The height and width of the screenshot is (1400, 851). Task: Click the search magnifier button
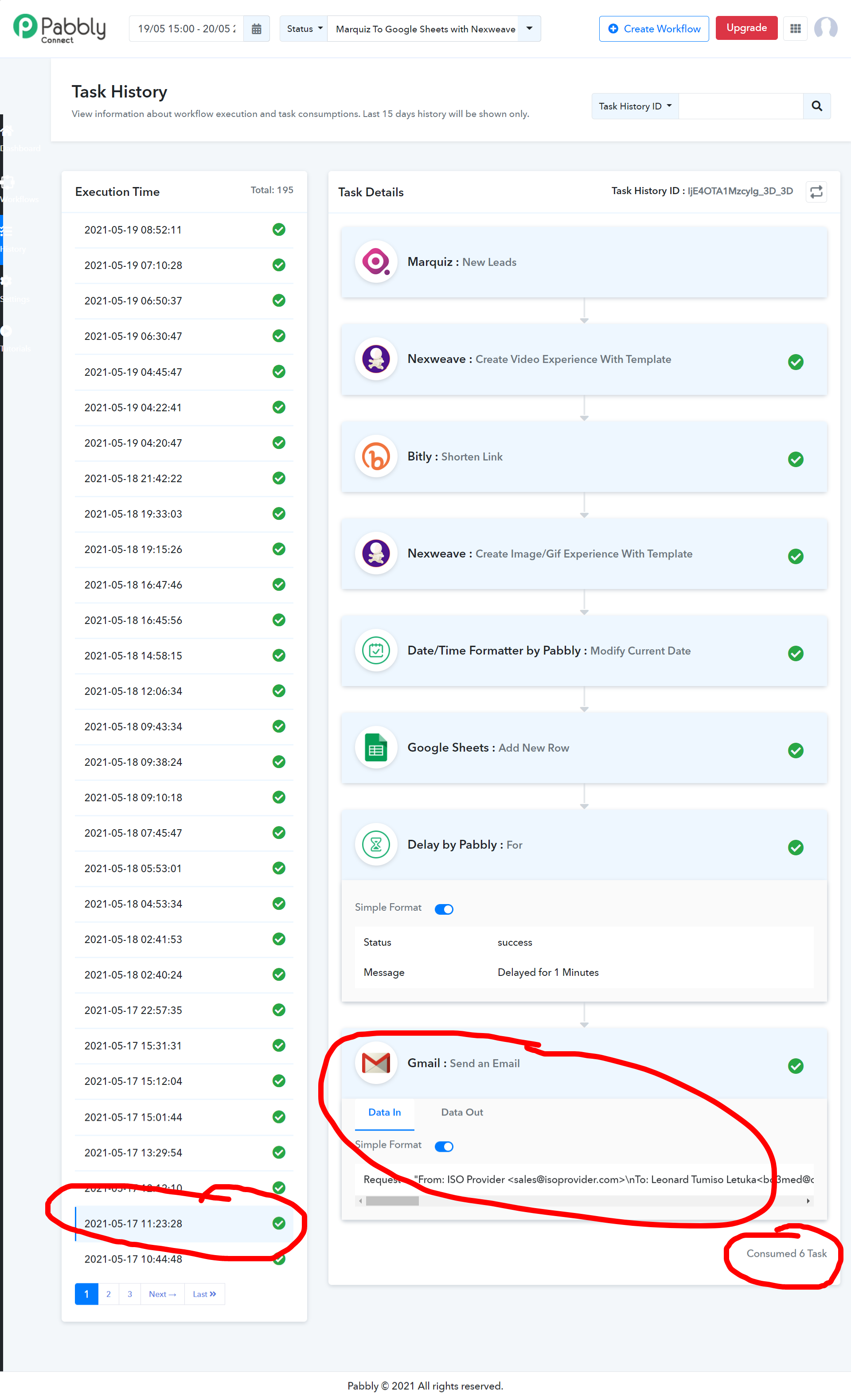click(816, 106)
